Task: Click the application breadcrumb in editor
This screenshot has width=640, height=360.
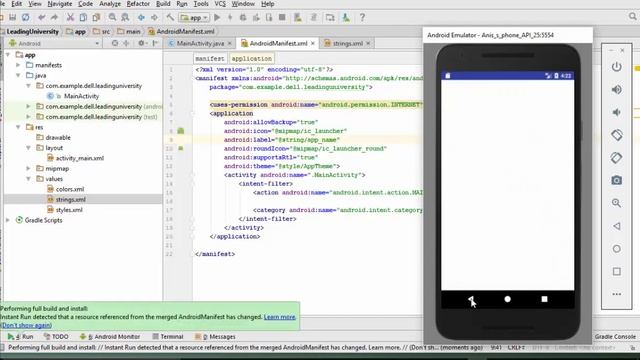Action: [251, 59]
